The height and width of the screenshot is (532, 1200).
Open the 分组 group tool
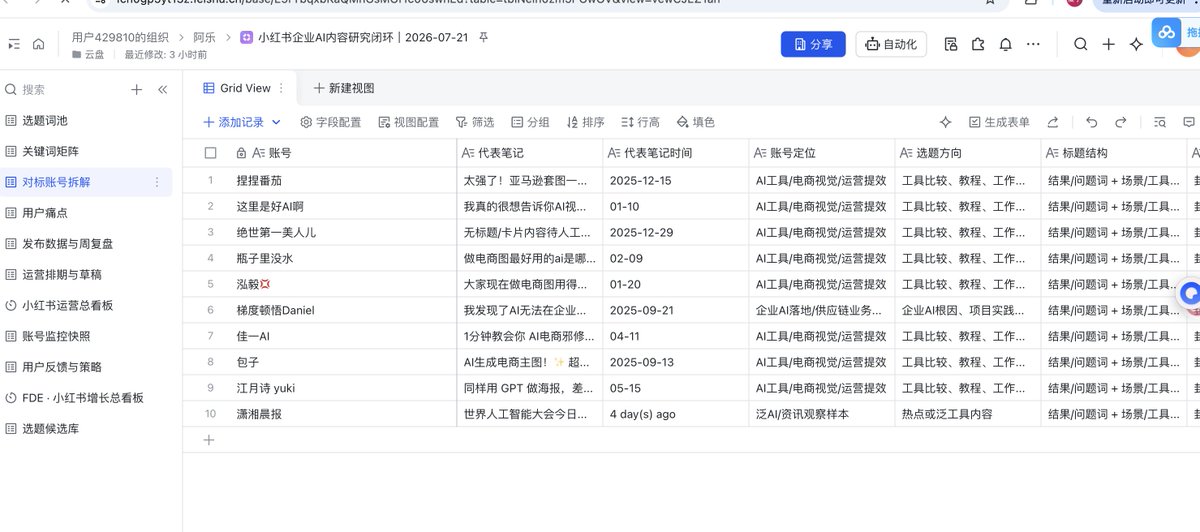(530, 122)
